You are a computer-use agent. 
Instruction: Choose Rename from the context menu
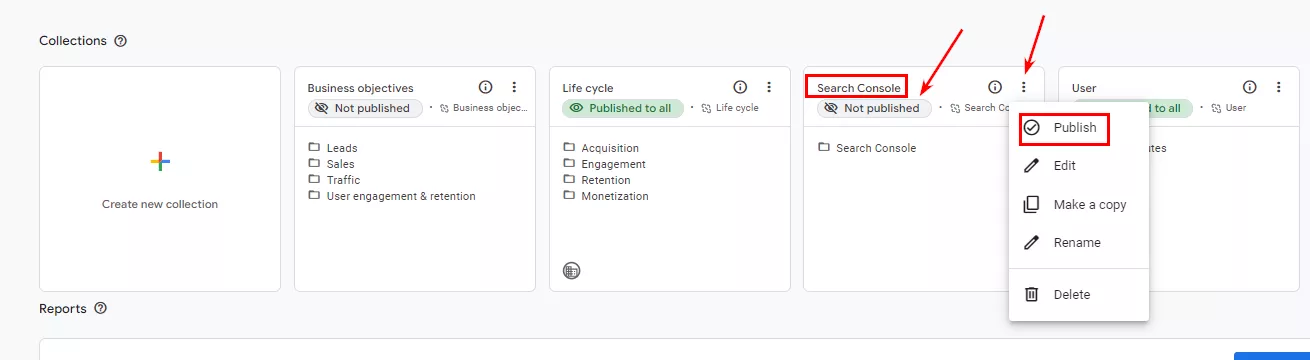click(1079, 242)
